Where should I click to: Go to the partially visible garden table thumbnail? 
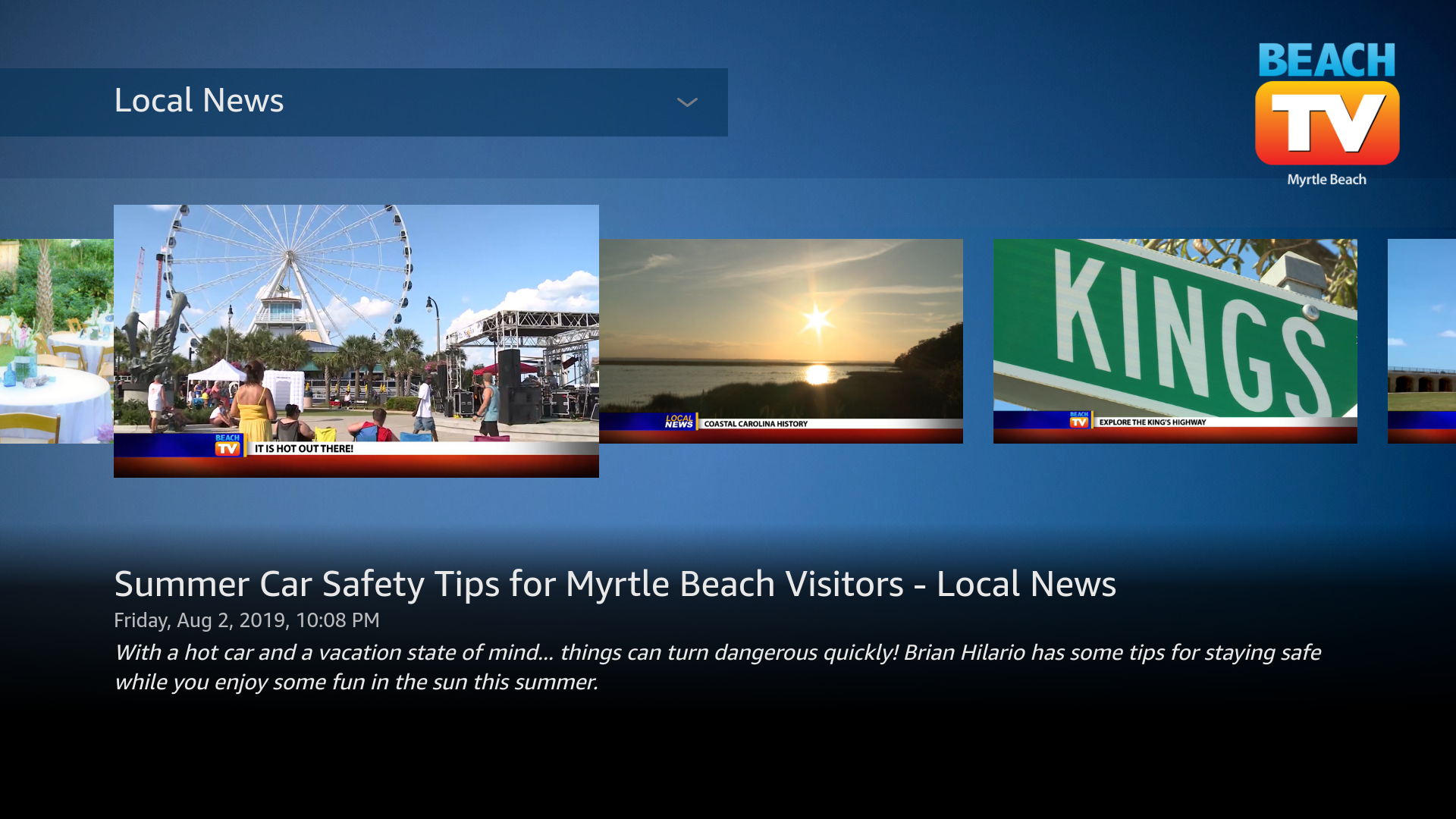(x=56, y=341)
